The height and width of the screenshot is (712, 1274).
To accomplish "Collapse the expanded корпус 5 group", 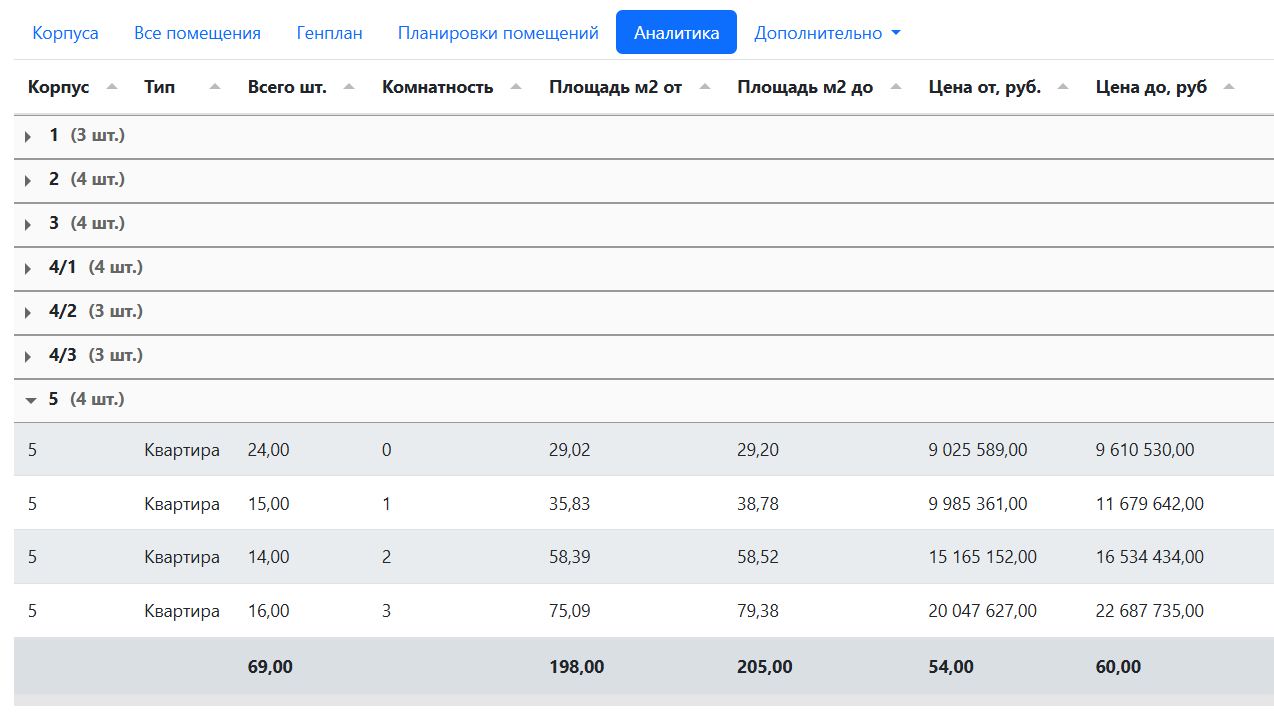I will click(x=30, y=400).
